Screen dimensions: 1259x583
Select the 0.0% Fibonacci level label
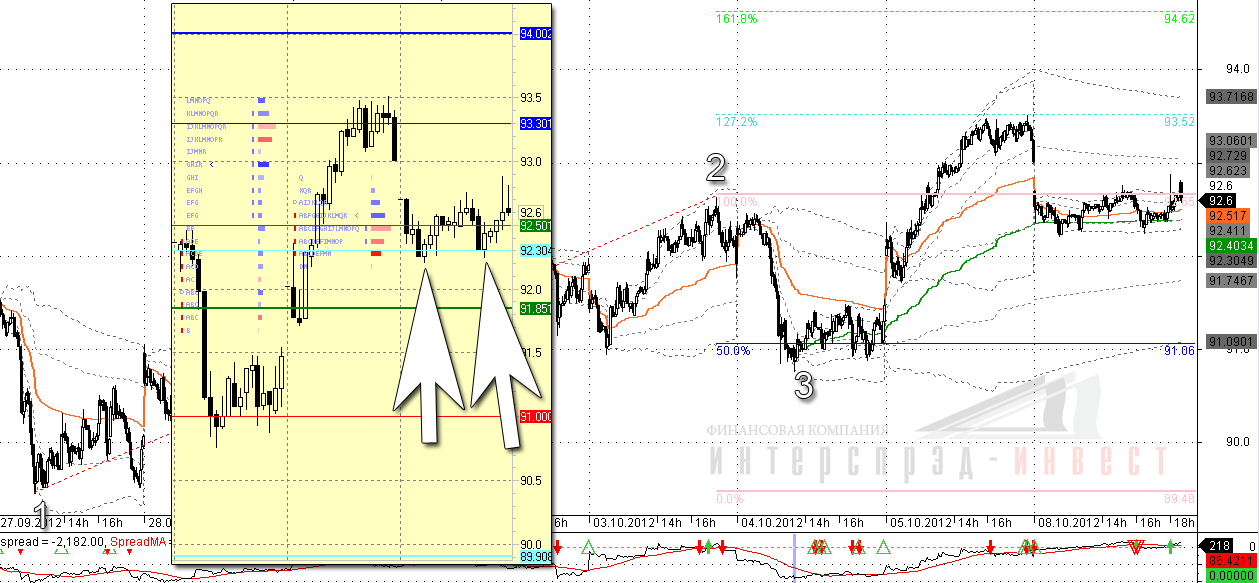click(731, 499)
